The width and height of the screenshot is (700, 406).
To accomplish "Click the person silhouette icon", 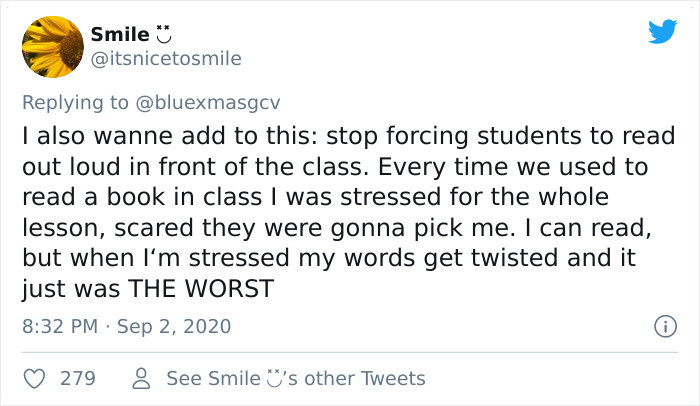I will (x=142, y=379).
